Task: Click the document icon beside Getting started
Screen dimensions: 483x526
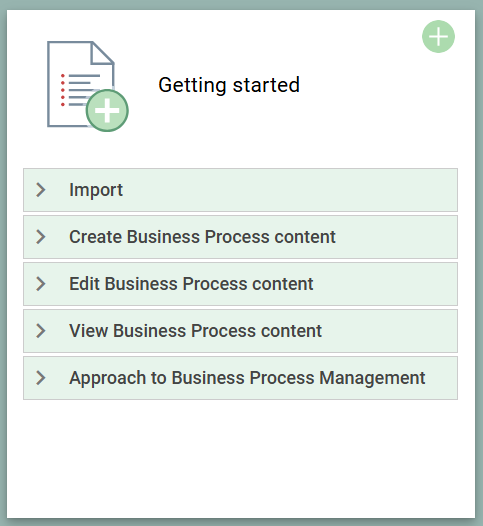Action: tap(87, 86)
